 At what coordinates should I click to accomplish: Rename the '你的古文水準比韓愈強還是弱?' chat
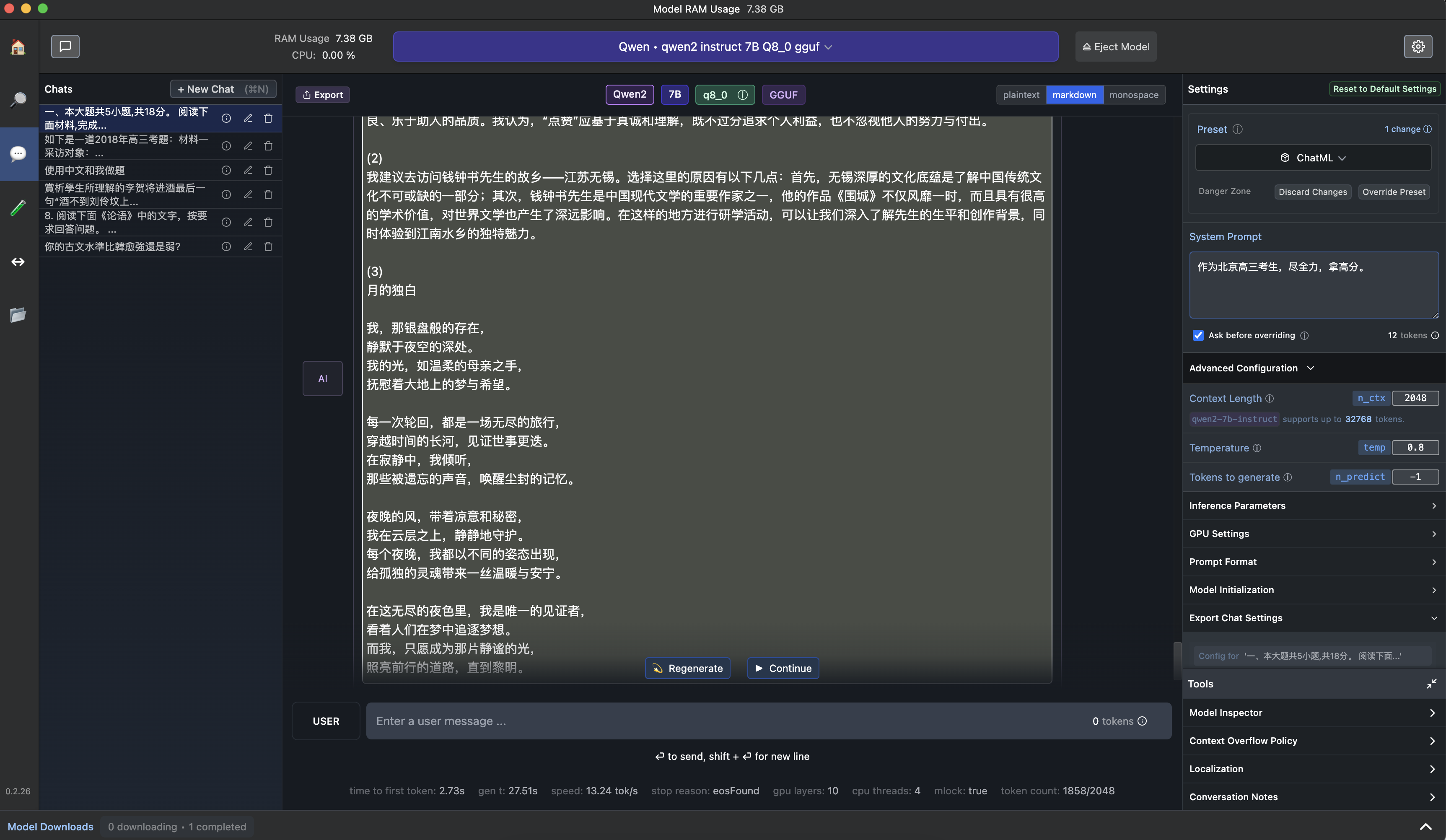pyautogui.click(x=248, y=247)
